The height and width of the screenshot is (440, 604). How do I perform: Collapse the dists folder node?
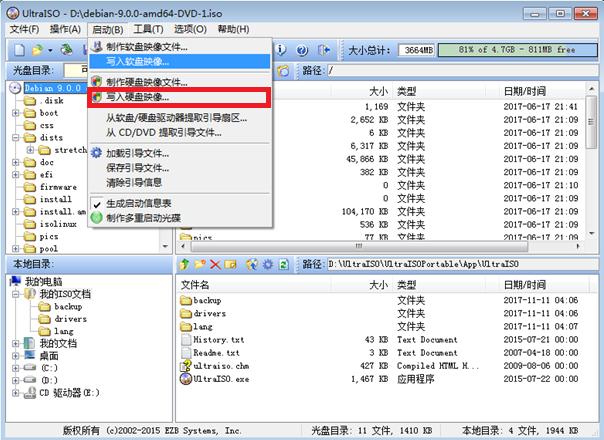tap(15, 138)
